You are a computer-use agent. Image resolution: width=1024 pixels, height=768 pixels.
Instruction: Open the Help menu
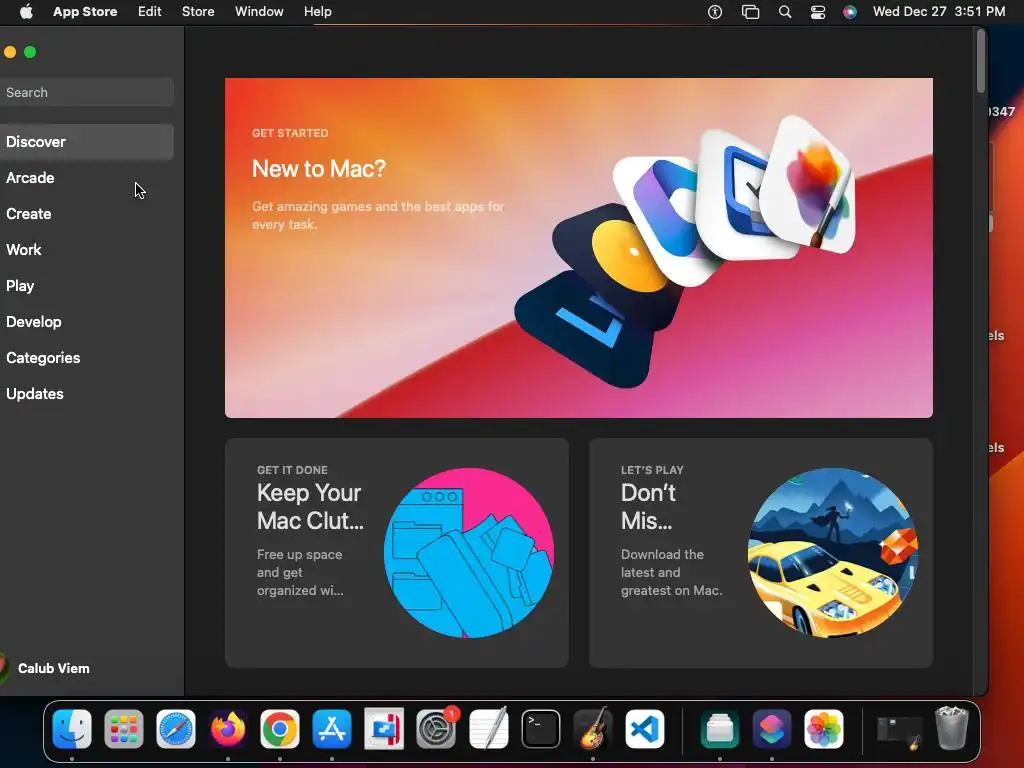click(317, 12)
